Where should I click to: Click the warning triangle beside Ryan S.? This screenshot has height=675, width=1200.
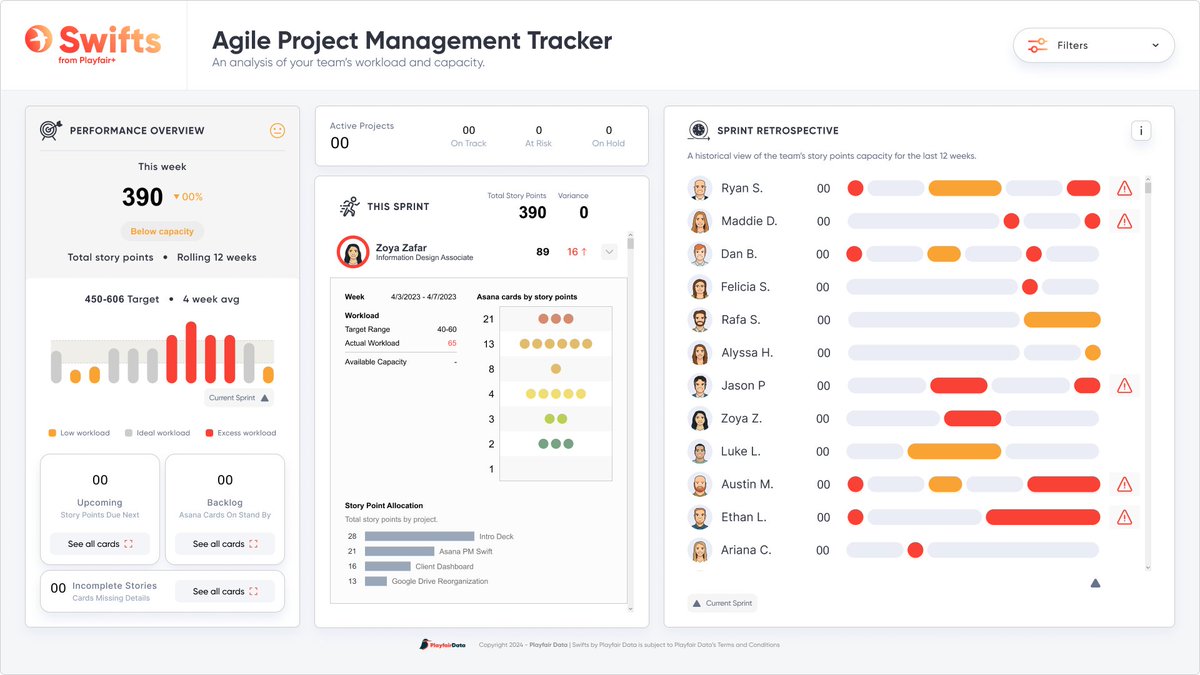pos(1124,187)
